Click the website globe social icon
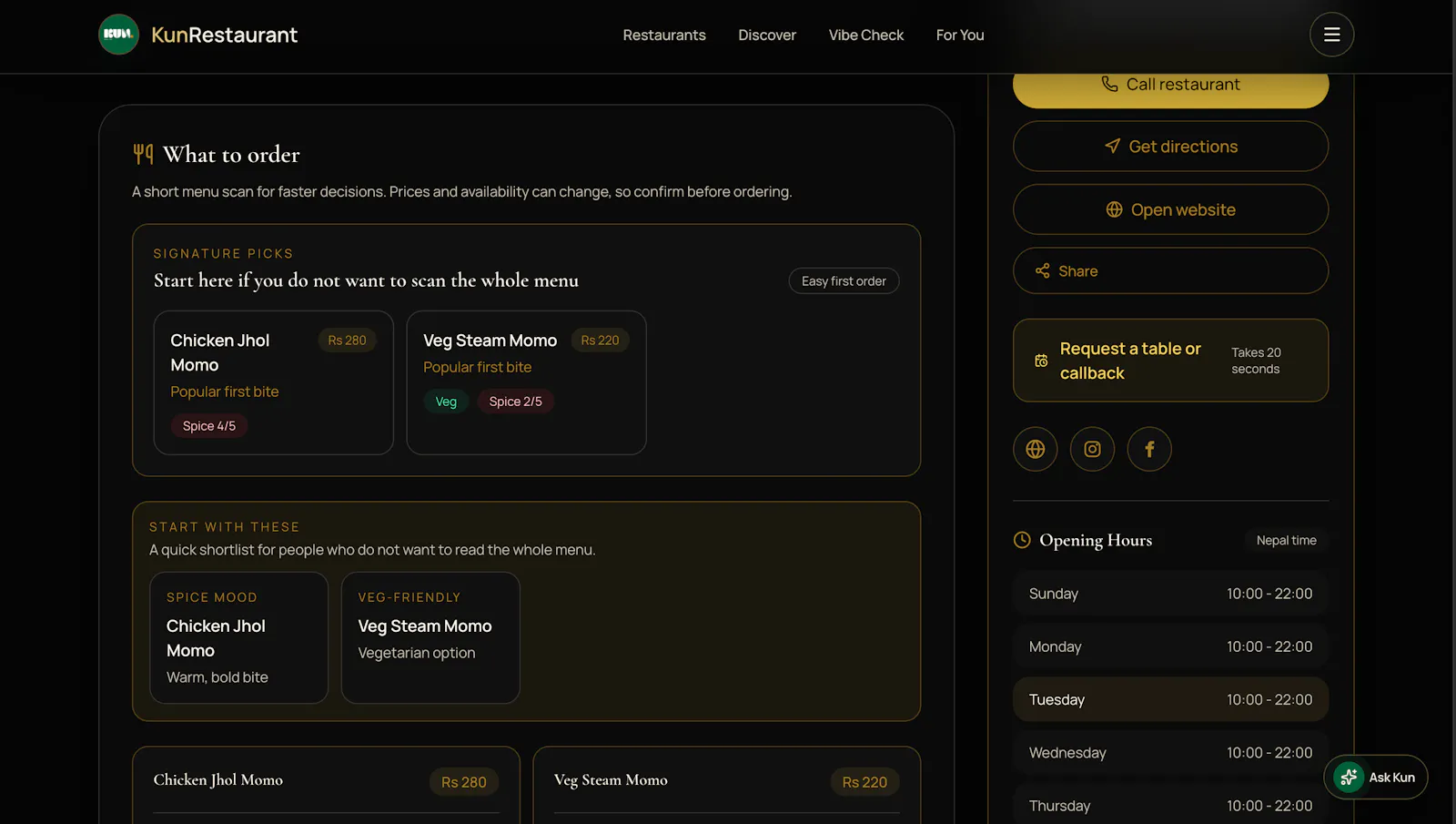 (1035, 449)
